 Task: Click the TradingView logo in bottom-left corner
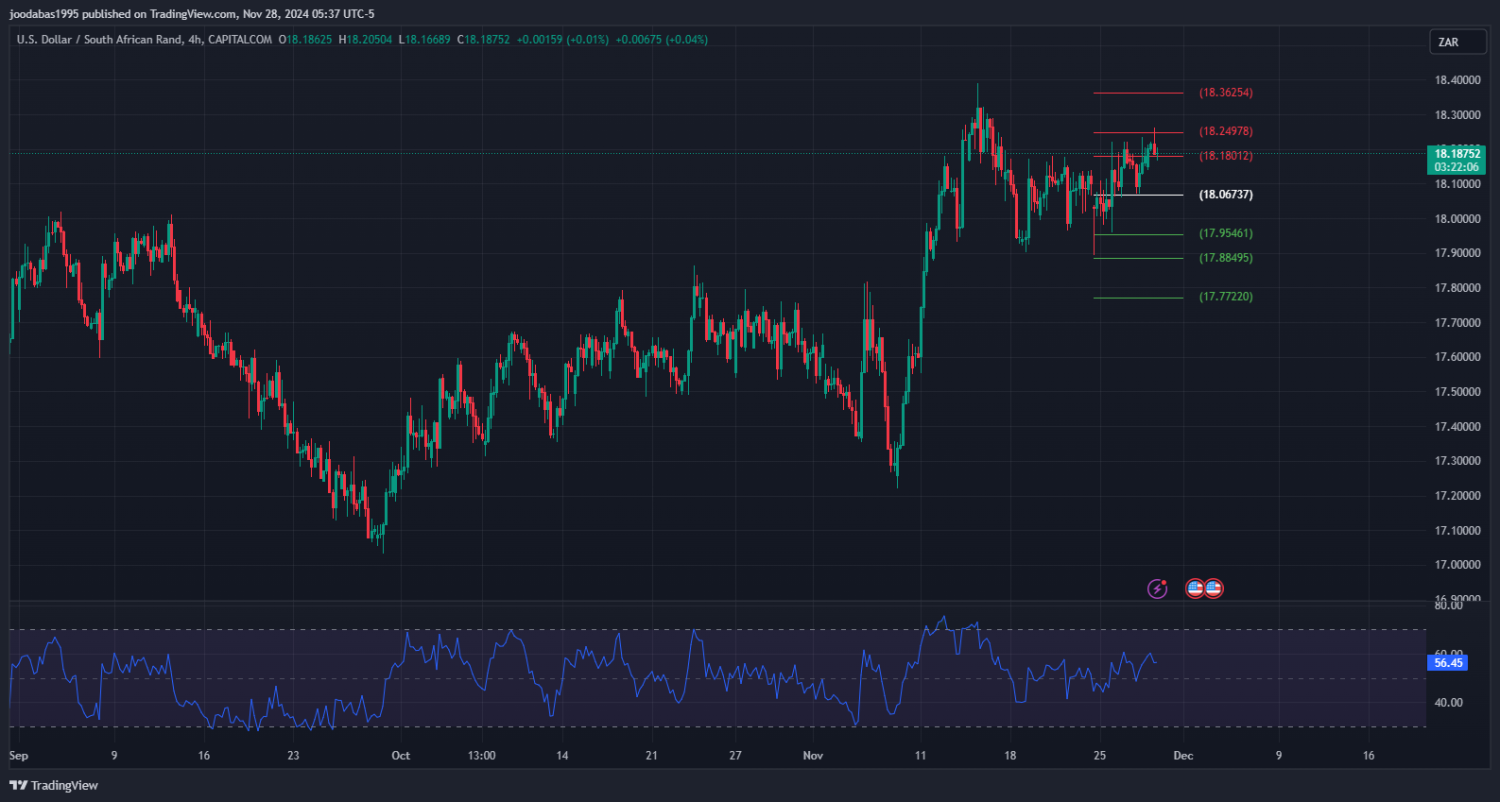pos(54,785)
